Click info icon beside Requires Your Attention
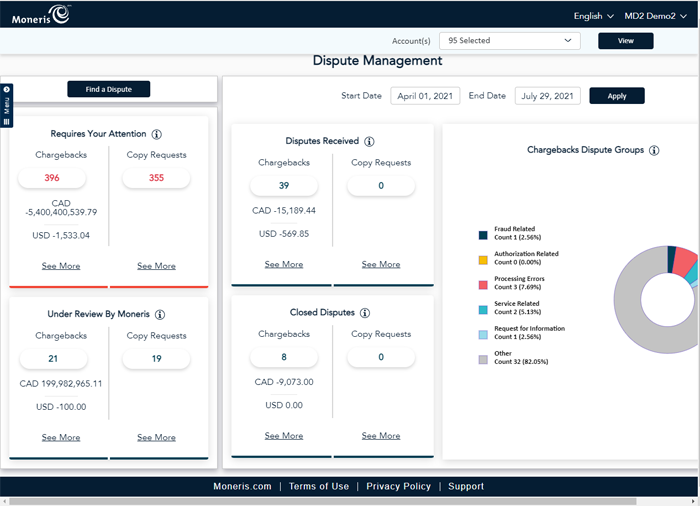Viewport: 700px width, 506px height. click(x=157, y=134)
